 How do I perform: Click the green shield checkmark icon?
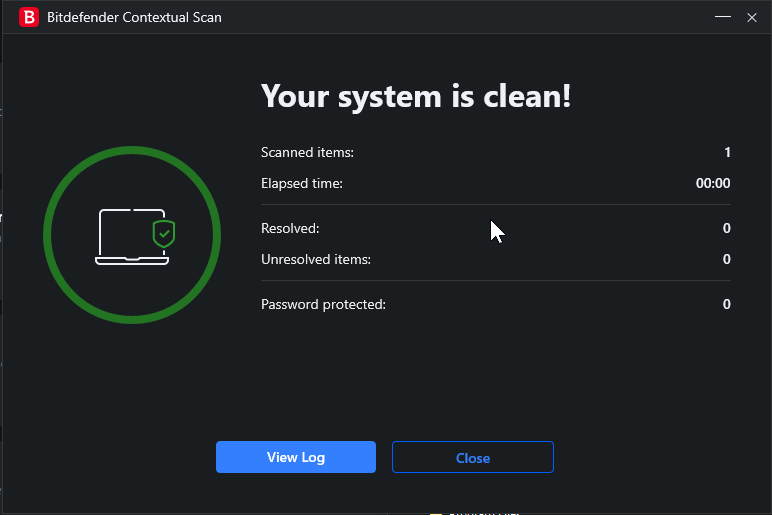164,233
